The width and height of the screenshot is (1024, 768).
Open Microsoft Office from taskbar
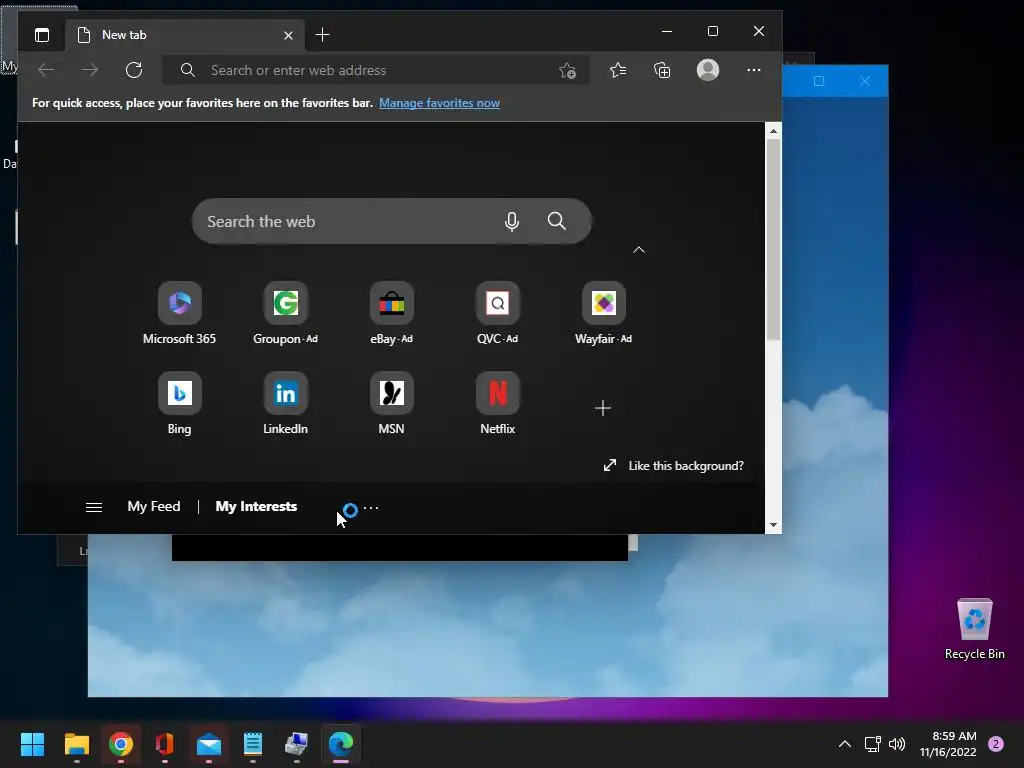coord(165,744)
